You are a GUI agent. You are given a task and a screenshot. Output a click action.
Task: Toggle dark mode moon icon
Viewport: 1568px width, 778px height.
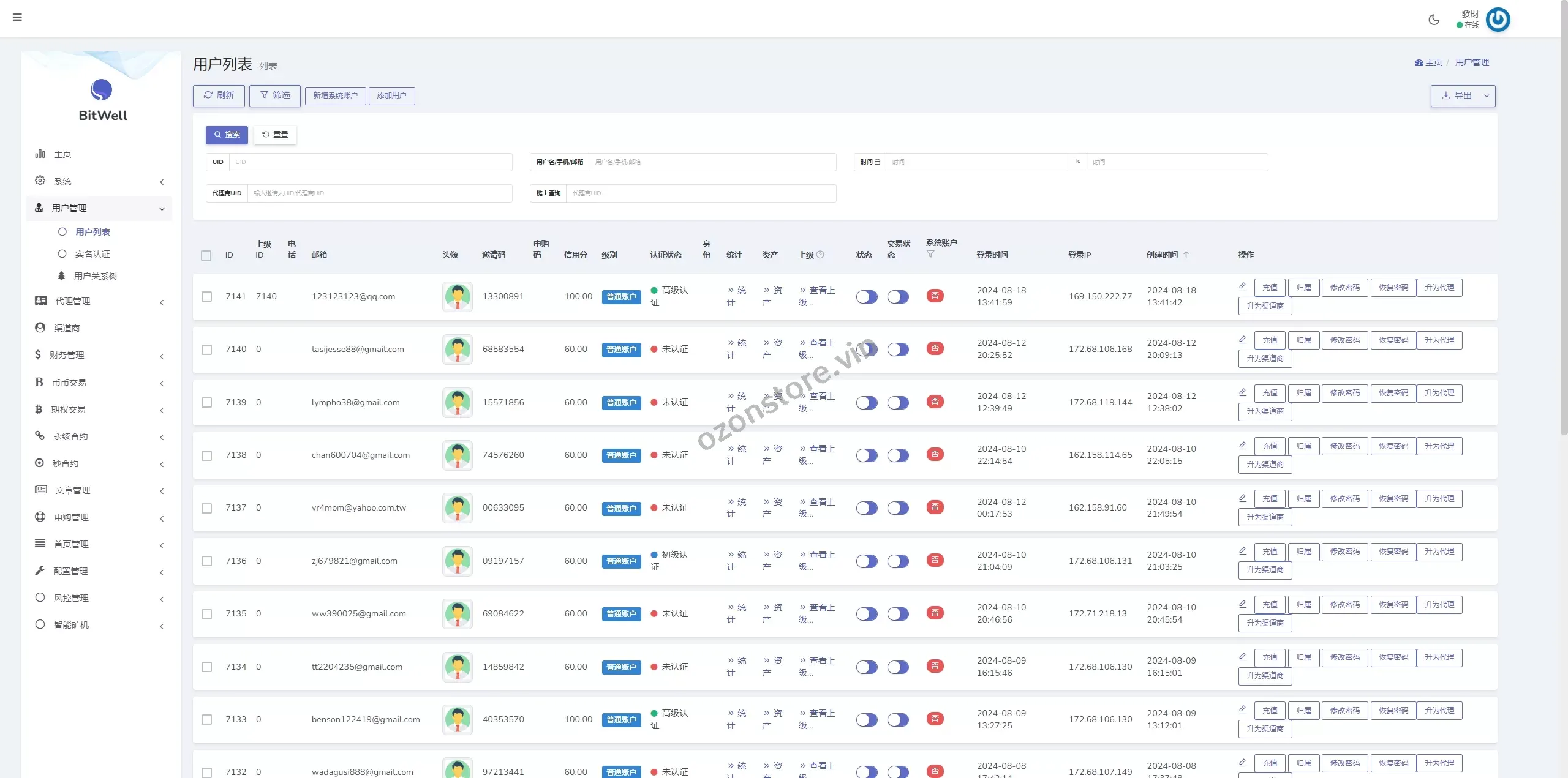coord(1434,20)
